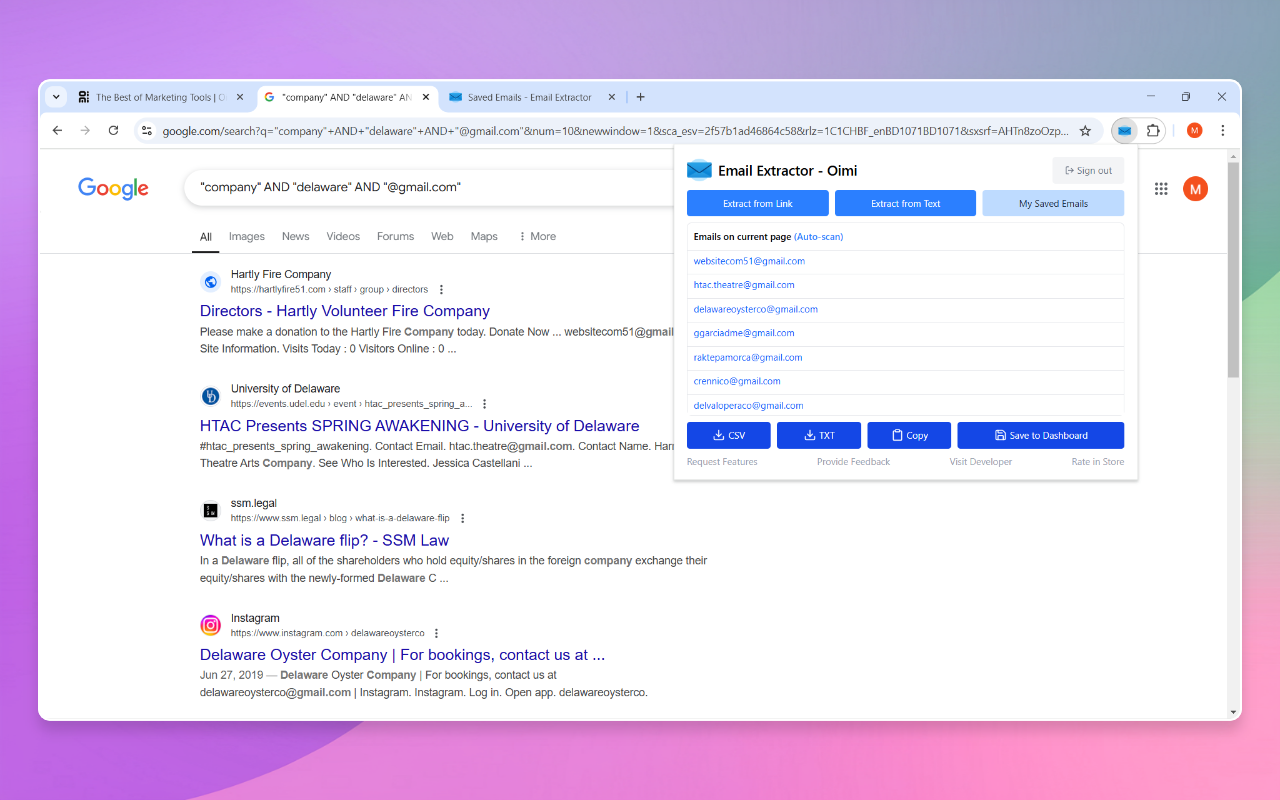Open the Google account avatar on the page

tap(1195, 188)
